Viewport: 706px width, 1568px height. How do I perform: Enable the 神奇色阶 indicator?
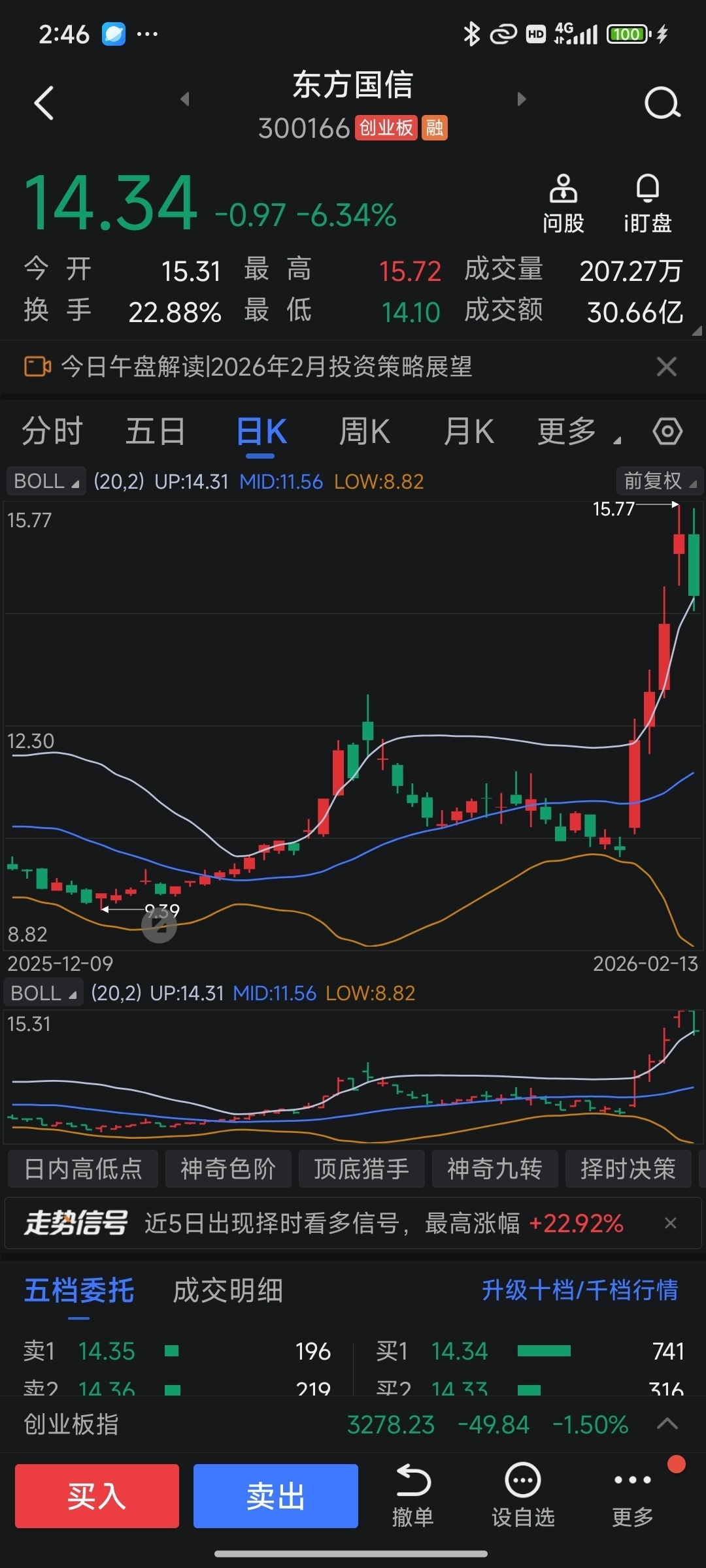click(x=228, y=1169)
